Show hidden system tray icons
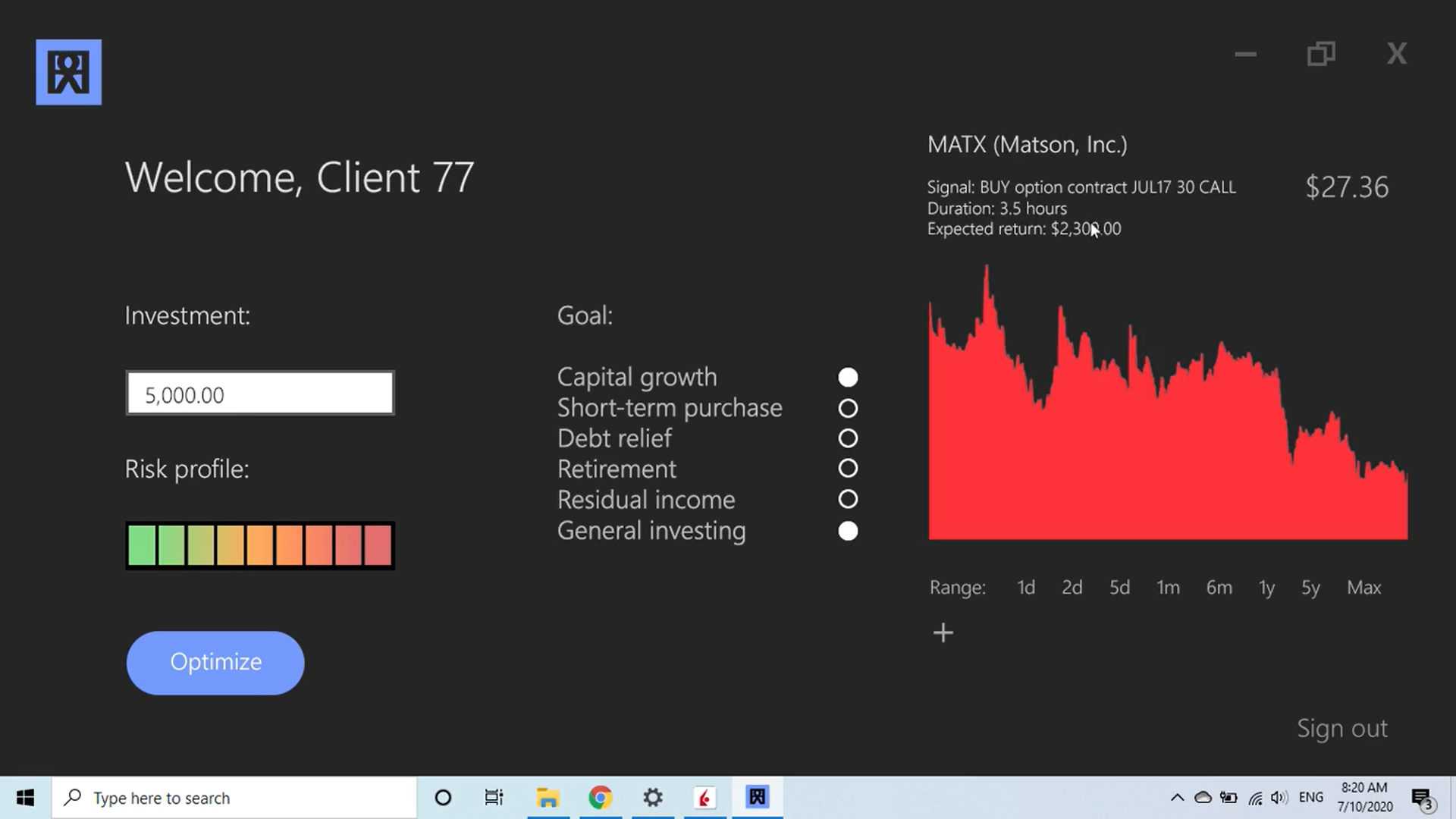 pos(1177,798)
